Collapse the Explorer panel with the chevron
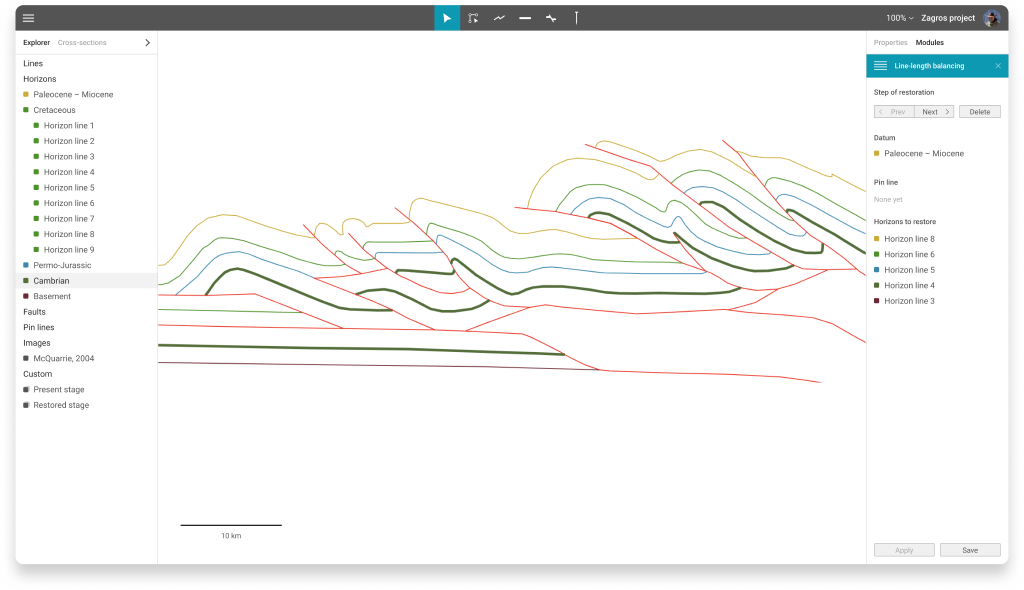The height and width of the screenshot is (590, 1024). click(x=148, y=43)
